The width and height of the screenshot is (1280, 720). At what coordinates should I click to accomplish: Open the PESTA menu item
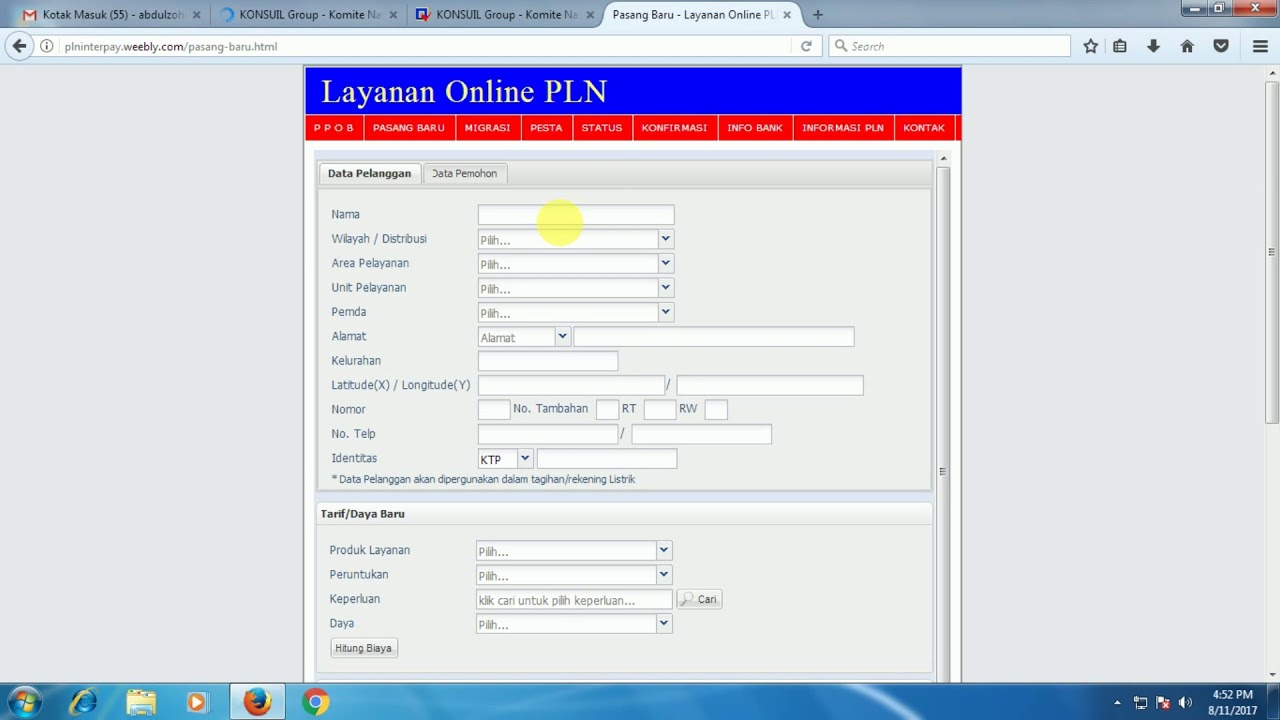point(546,128)
